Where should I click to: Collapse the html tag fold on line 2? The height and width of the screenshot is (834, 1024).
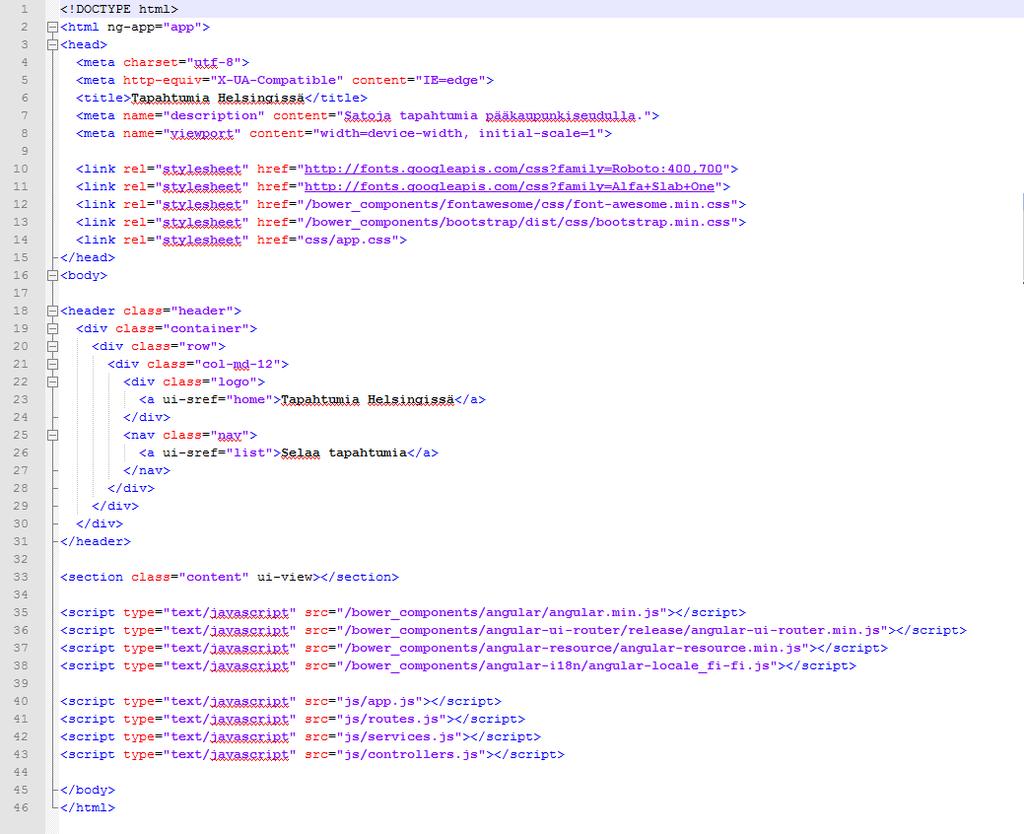coord(52,27)
